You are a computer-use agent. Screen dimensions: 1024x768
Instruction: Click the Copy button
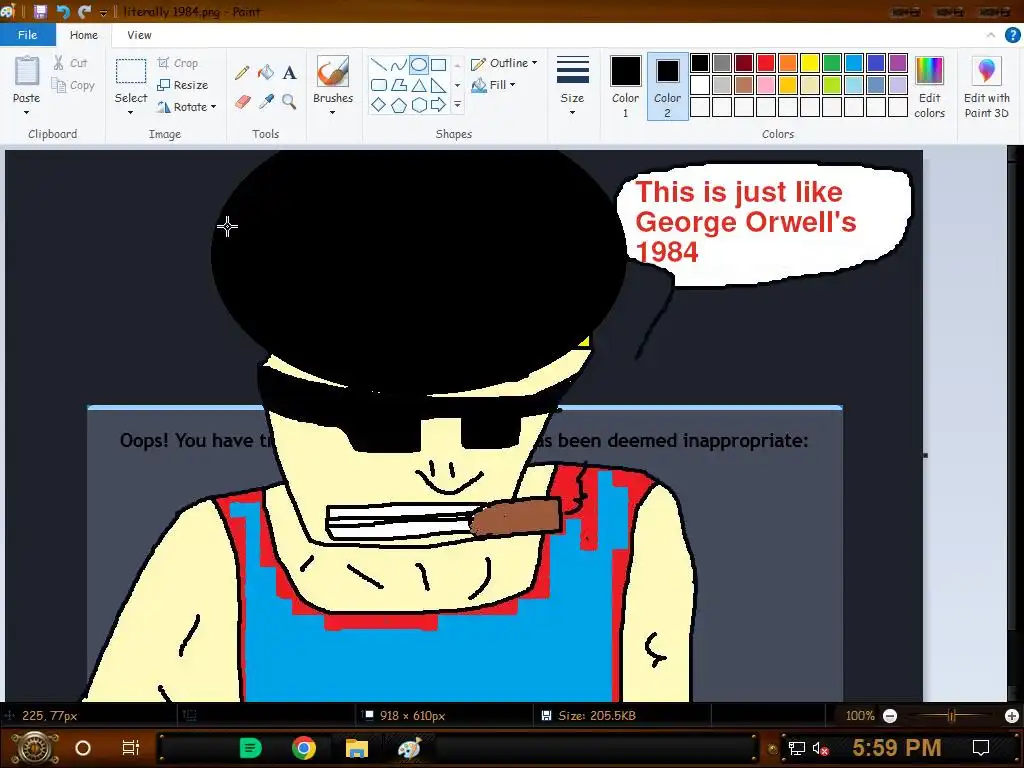coord(73,85)
